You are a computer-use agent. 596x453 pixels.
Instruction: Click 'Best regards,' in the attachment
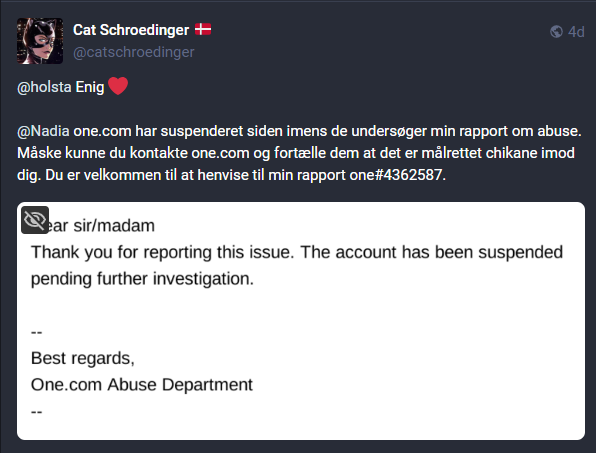click(83, 358)
